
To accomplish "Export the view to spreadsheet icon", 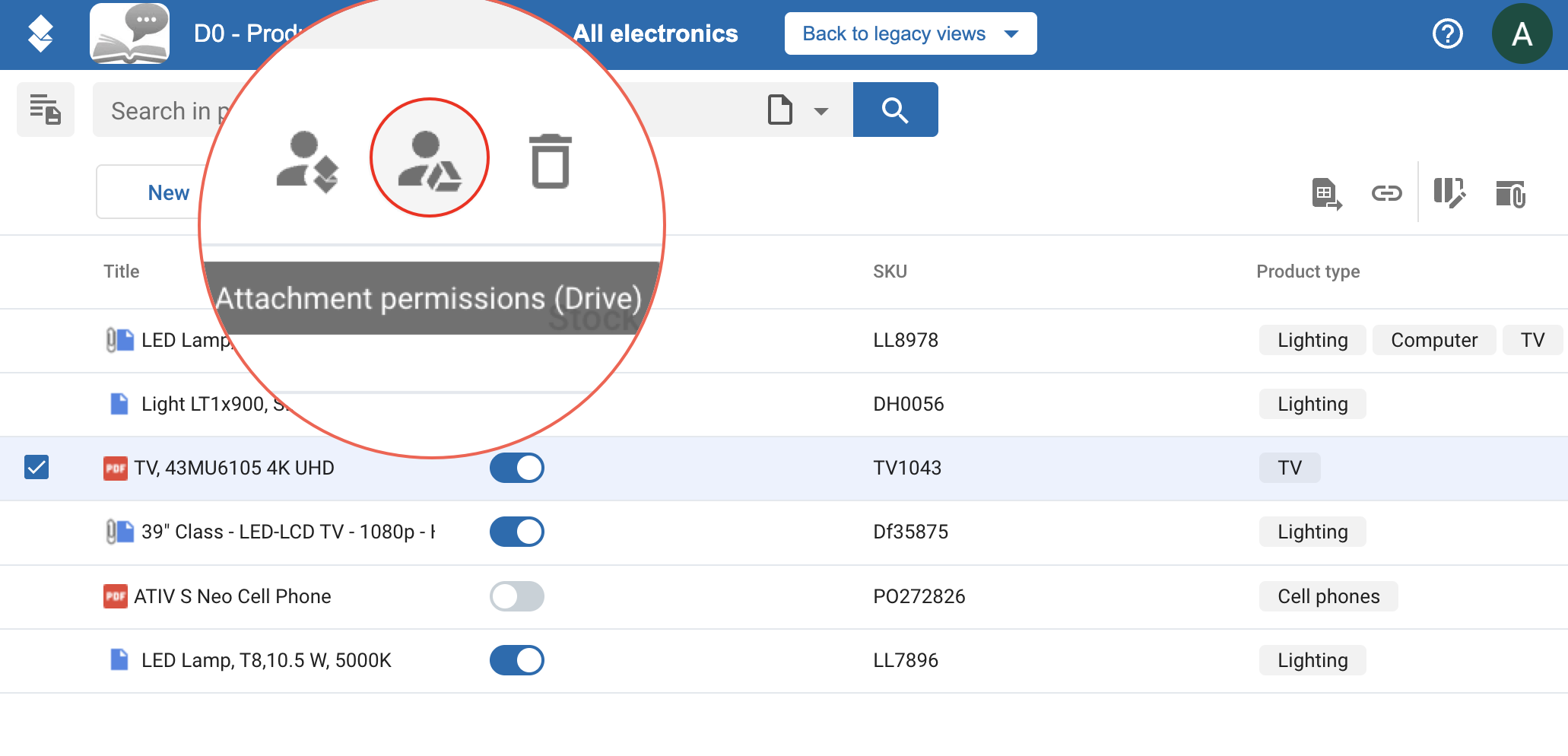I will click(x=1327, y=193).
